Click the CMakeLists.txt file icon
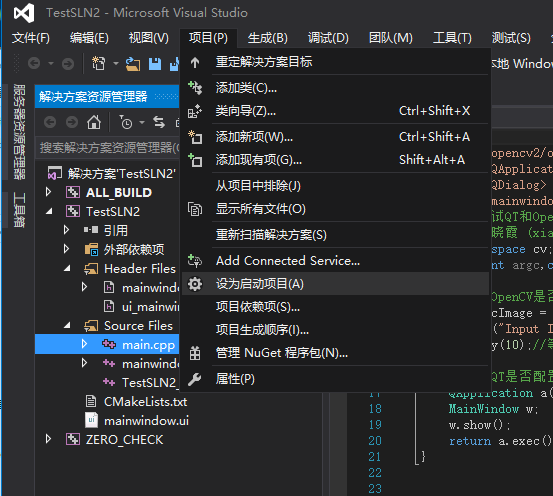The width and height of the screenshot is (553, 496). click(91, 401)
